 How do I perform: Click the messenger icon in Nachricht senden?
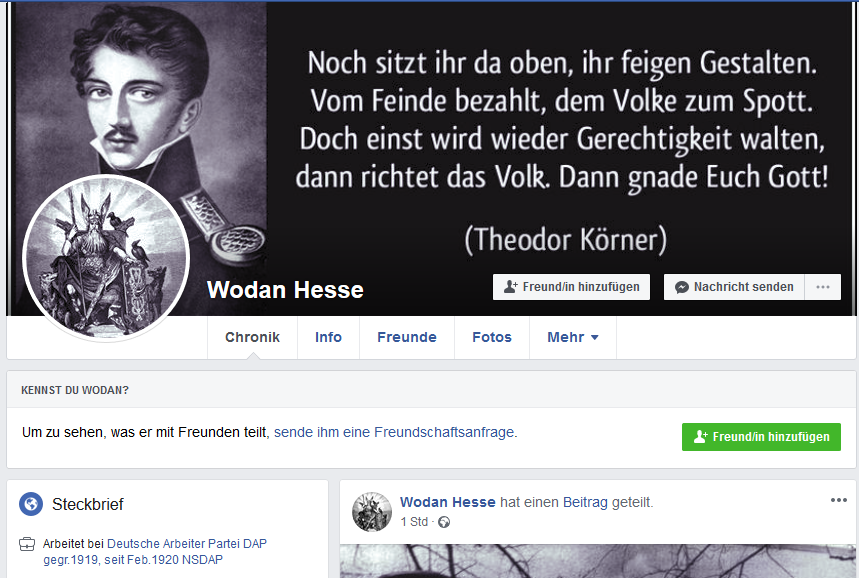[682, 287]
